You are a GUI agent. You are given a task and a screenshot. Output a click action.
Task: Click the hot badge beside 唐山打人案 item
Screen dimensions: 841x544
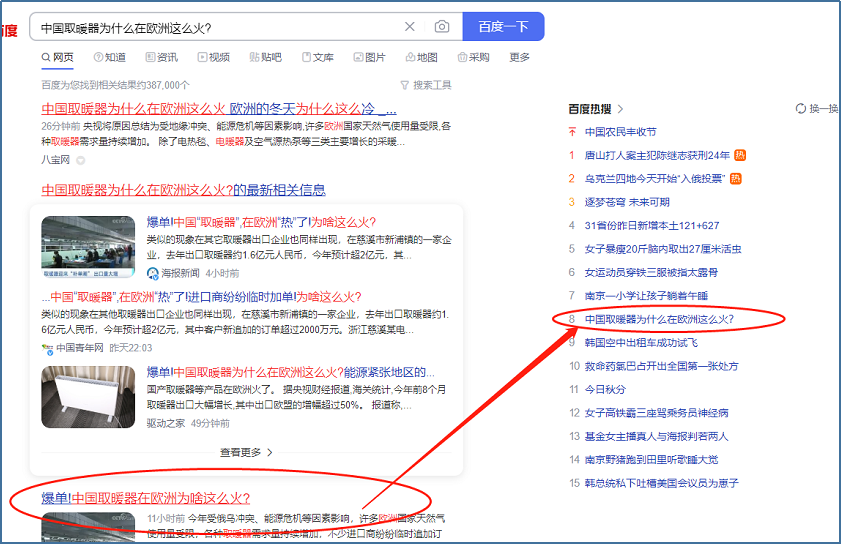coord(740,155)
